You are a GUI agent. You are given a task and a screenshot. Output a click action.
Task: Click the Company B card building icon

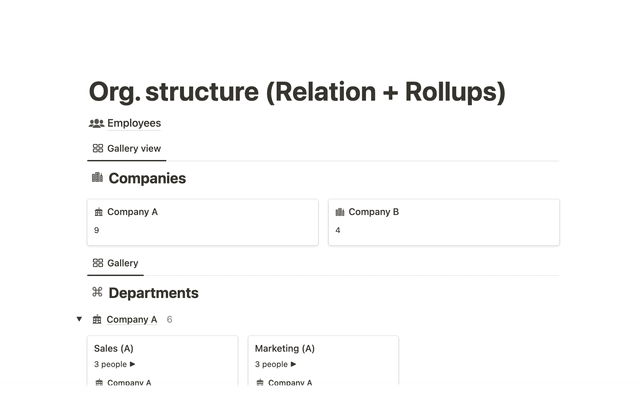[339, 212]
